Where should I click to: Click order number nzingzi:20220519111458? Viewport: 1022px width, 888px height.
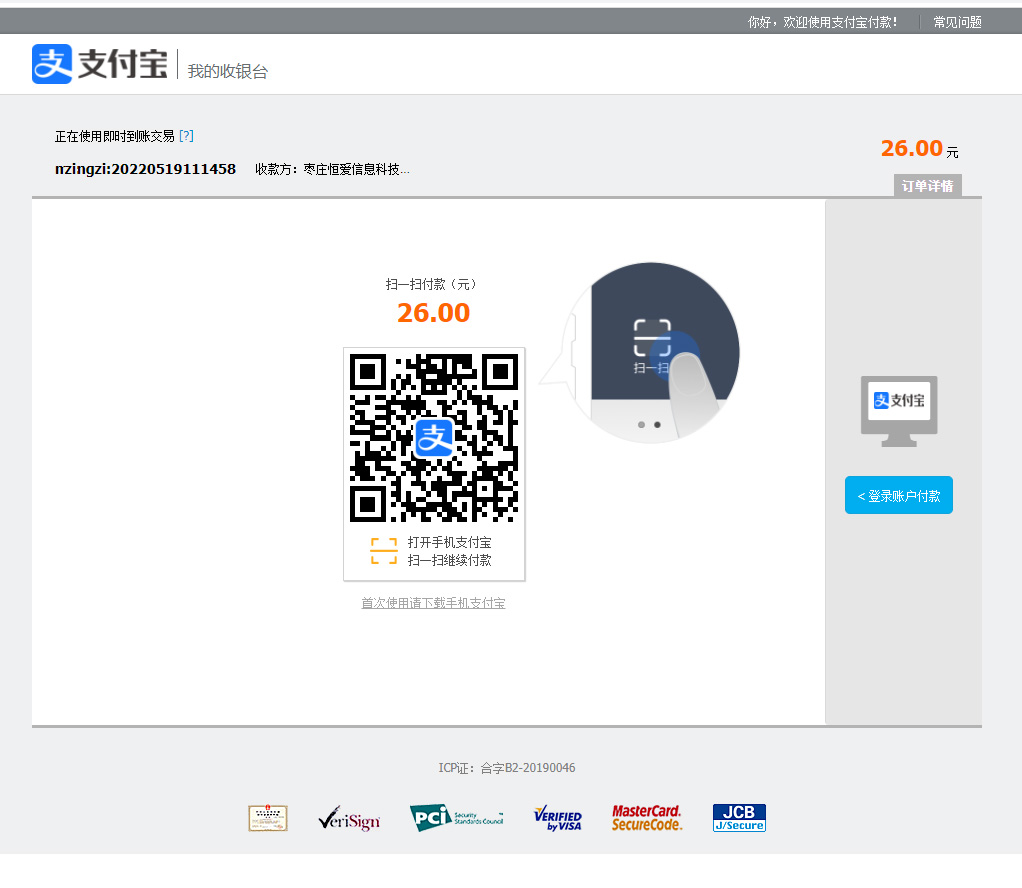click(145, 170)
